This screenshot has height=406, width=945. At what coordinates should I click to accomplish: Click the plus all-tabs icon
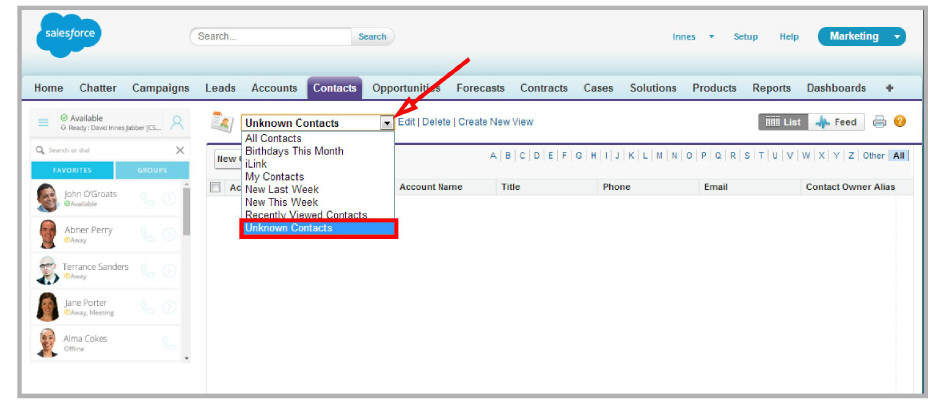click(889, 88)
